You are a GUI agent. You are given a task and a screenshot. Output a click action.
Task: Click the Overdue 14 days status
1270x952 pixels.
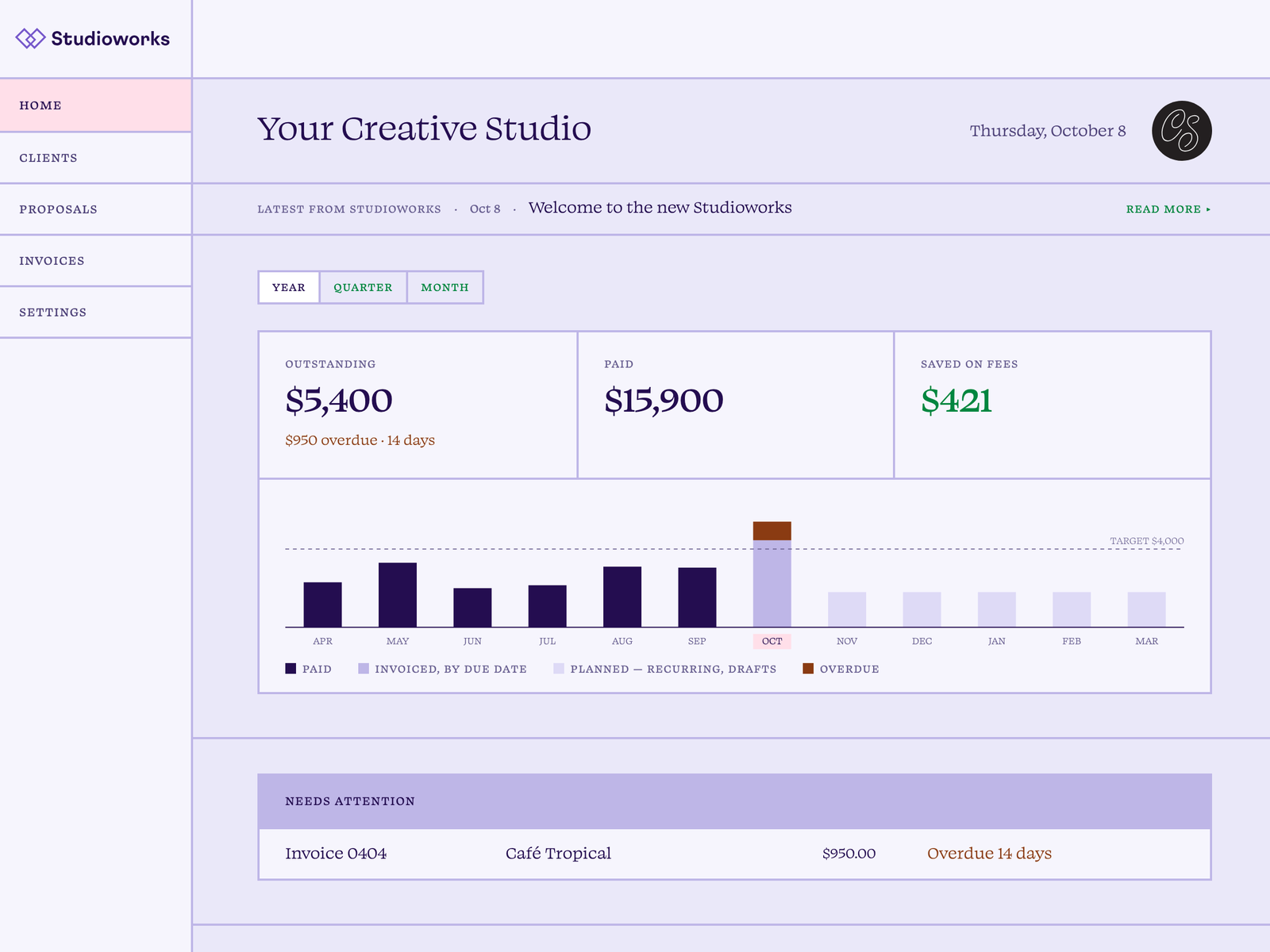(989, 854)
